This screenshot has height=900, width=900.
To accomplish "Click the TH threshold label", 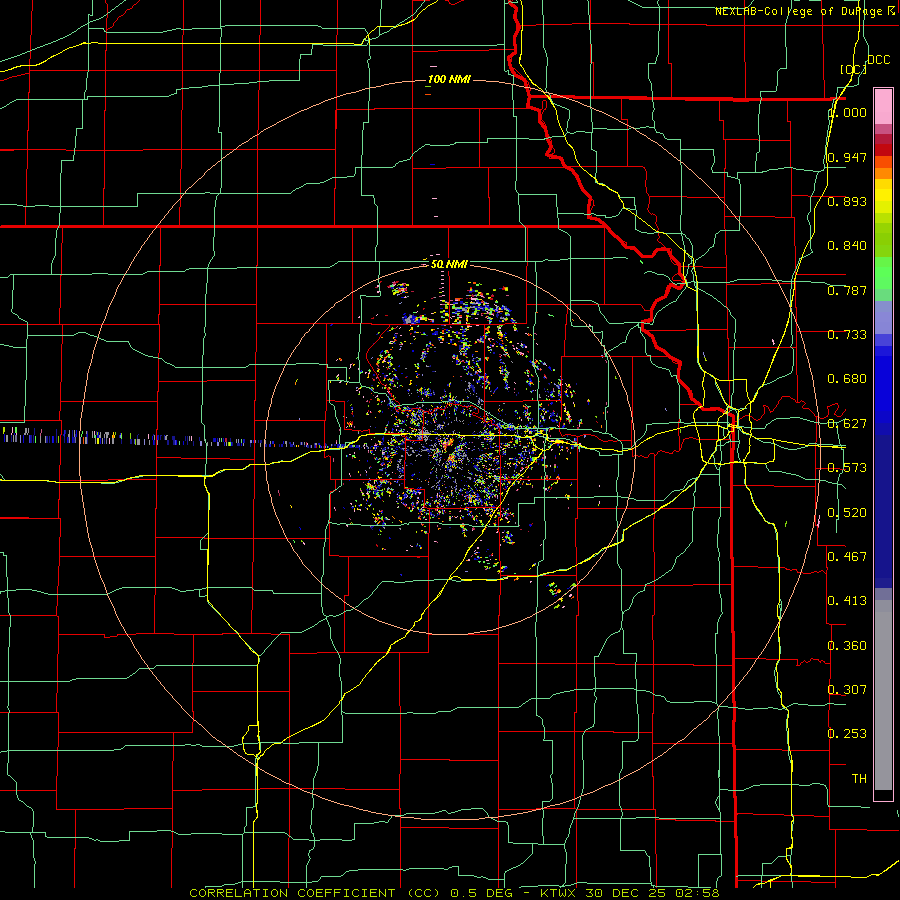I will tap(859, 779).
